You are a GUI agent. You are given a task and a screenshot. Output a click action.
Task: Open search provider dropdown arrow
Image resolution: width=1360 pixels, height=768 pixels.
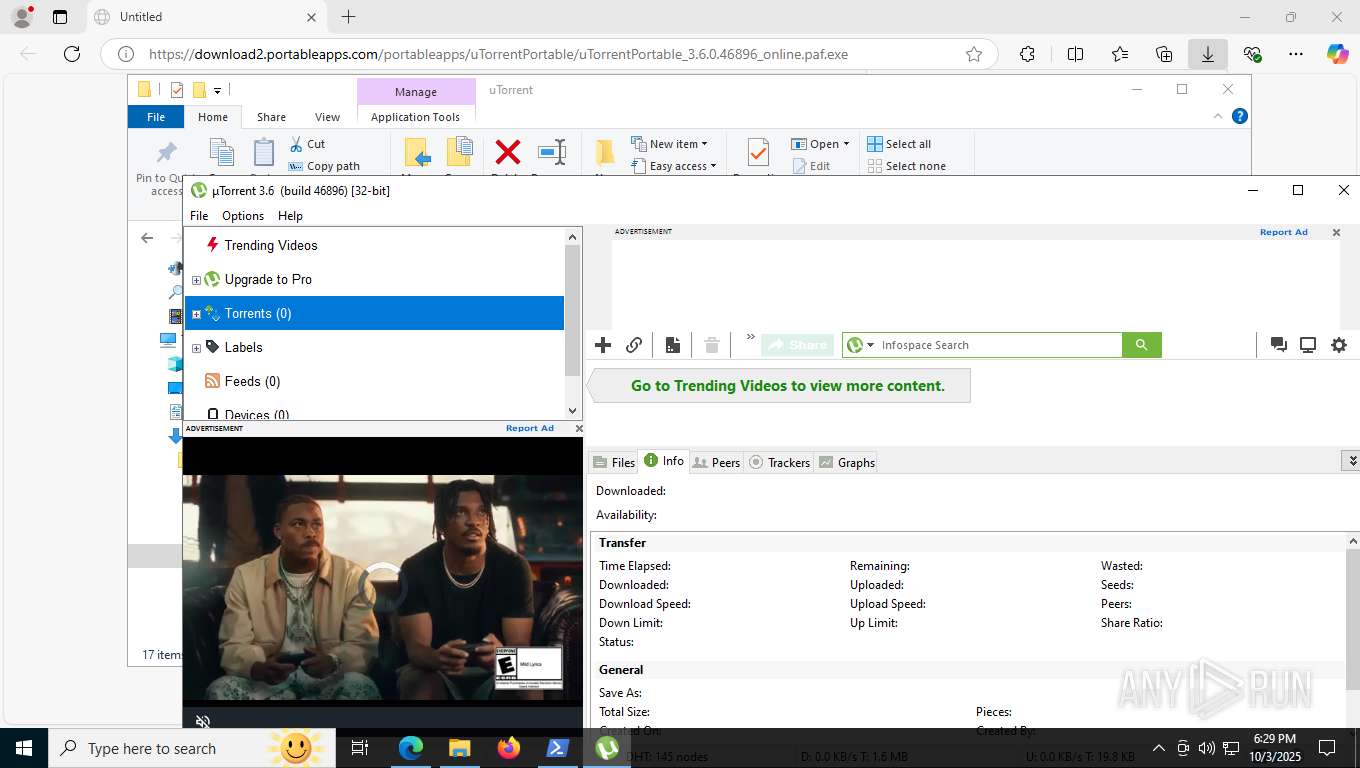click(x=871, y=345)
